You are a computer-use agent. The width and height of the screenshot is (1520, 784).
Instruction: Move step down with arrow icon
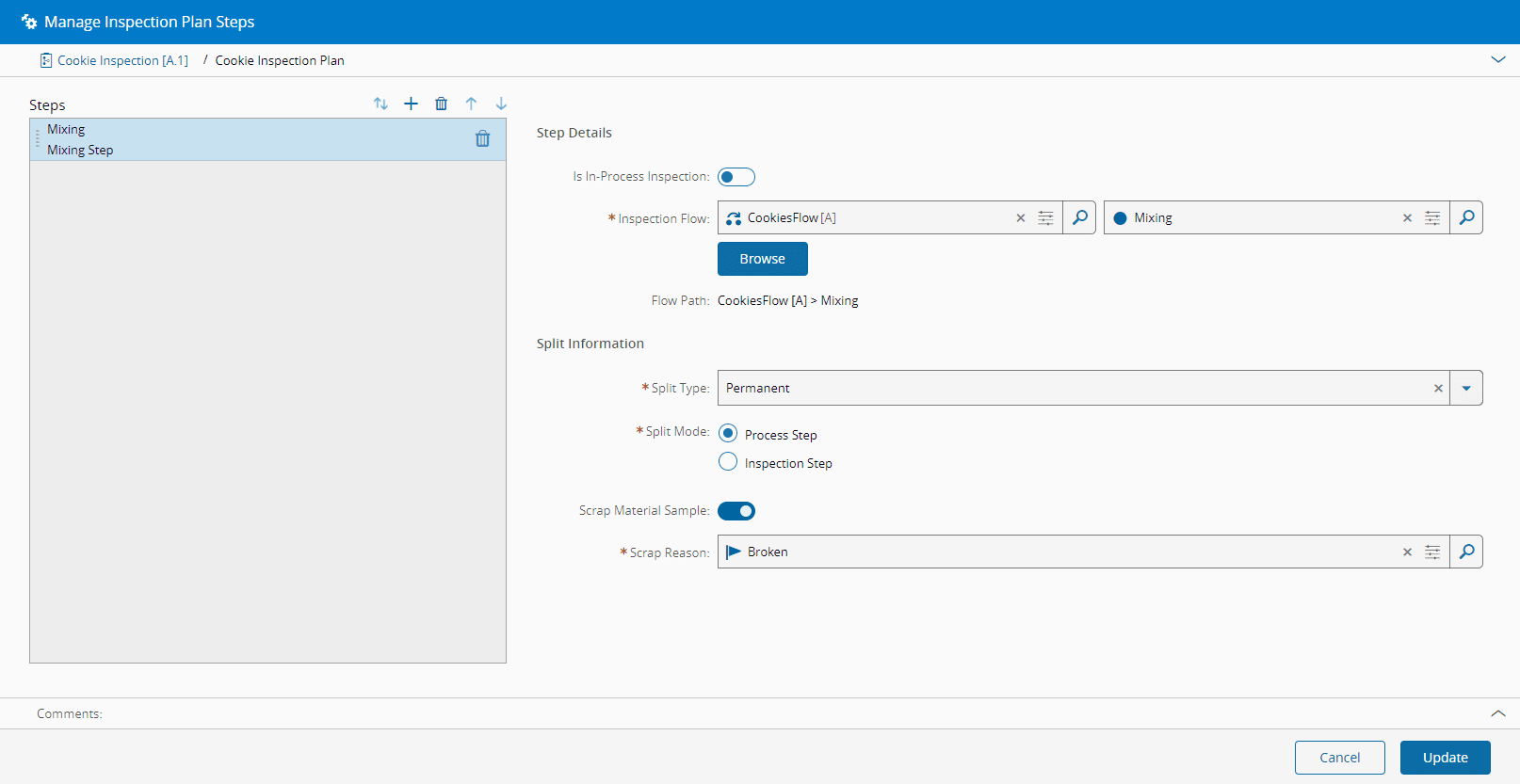(501, 104)
